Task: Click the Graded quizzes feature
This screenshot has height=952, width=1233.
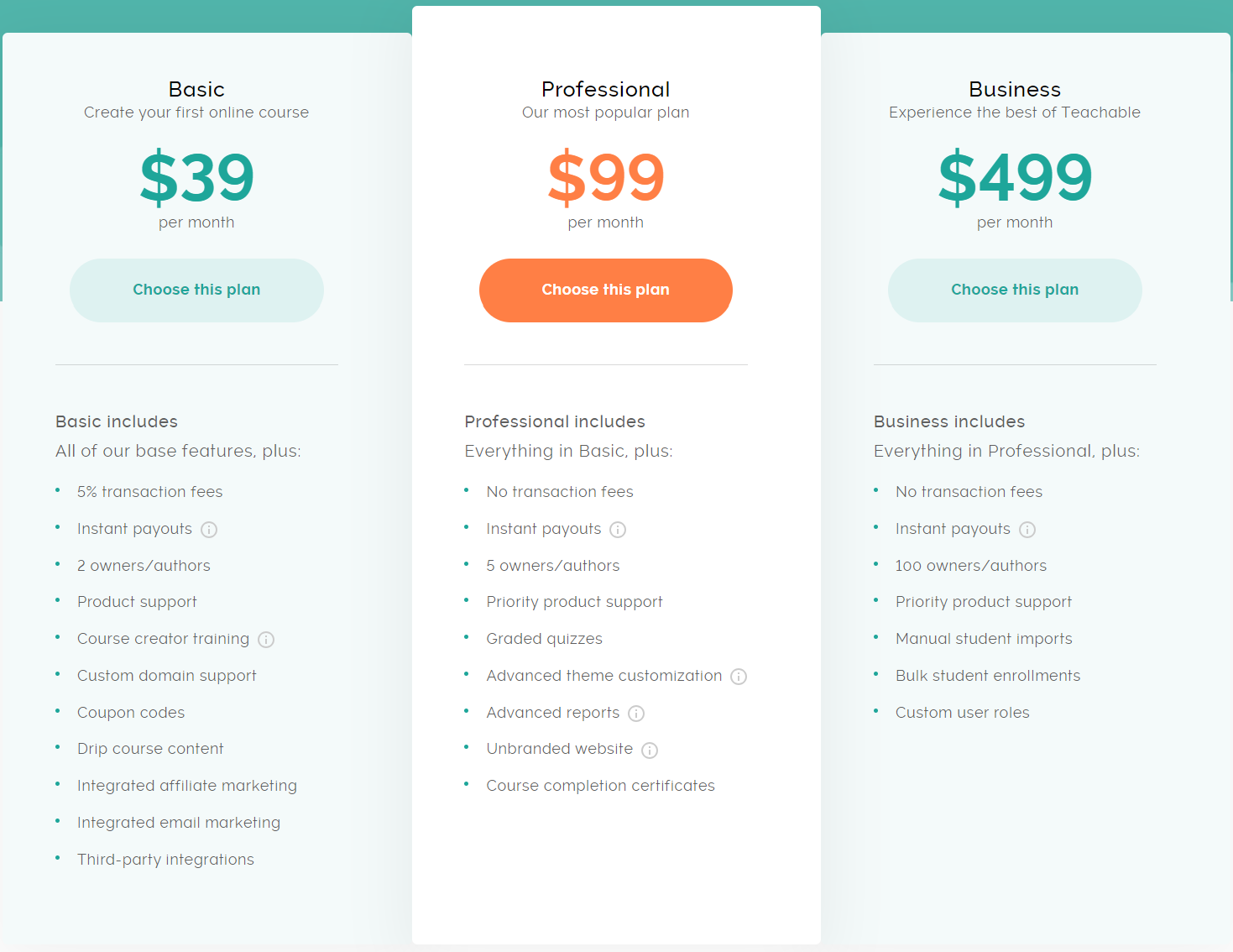Action: tap(544, 639)
